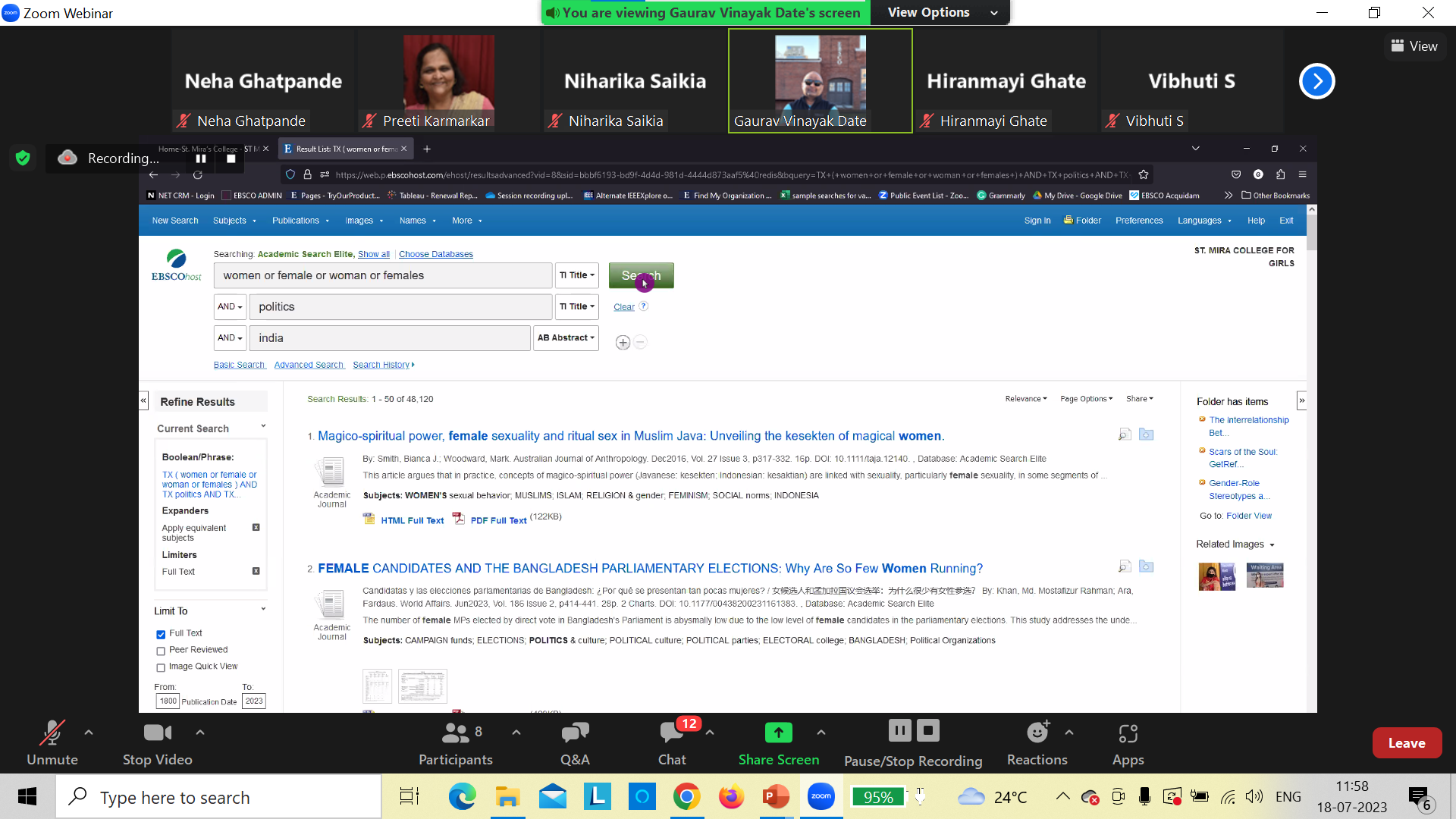Click the green encryption shield icon

23,158
